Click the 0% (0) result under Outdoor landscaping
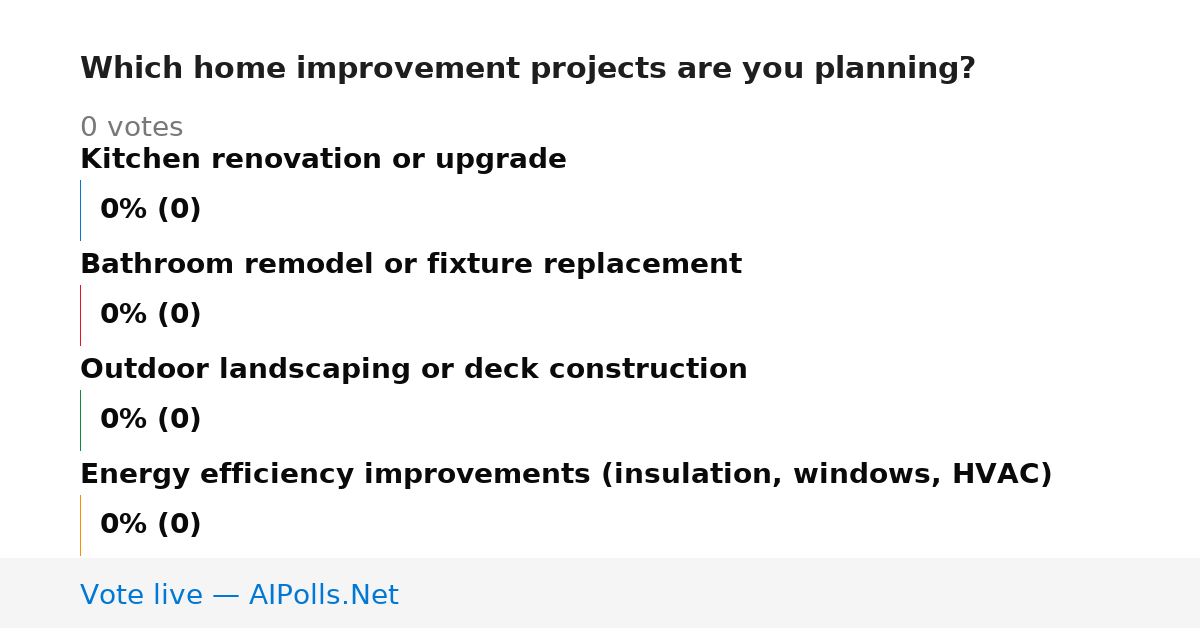Image resolution: width=1200 pixels, height=628 pixels. (x=151, y=420)
